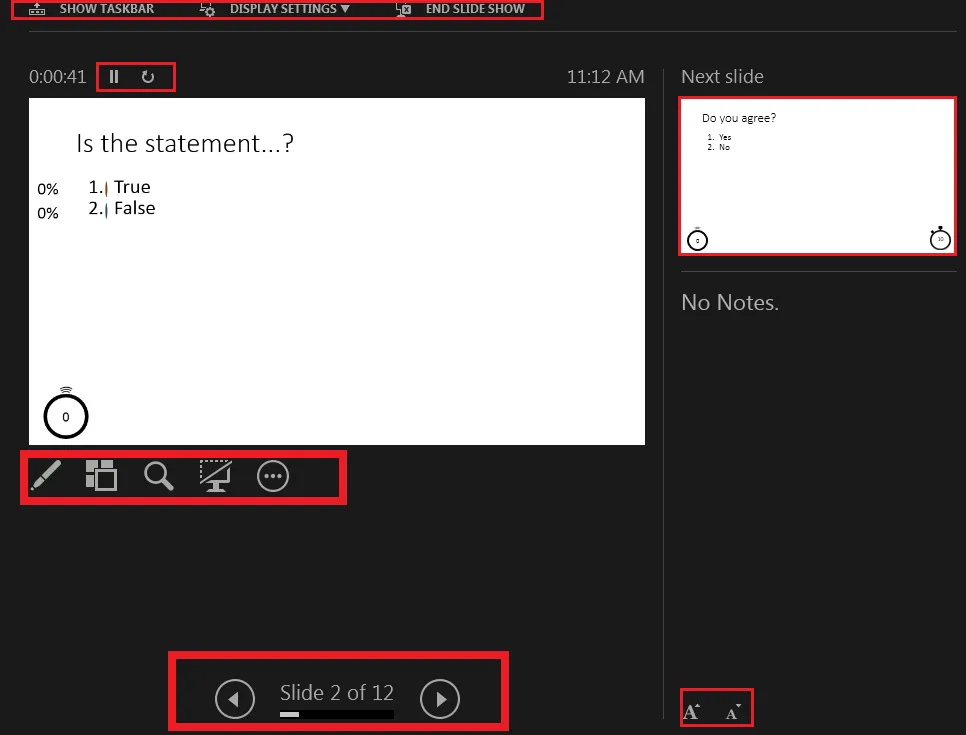Click the current slide preview
The height and width of the screenshot is (735, 966).
pyautogui.click(x=337, y=271)
